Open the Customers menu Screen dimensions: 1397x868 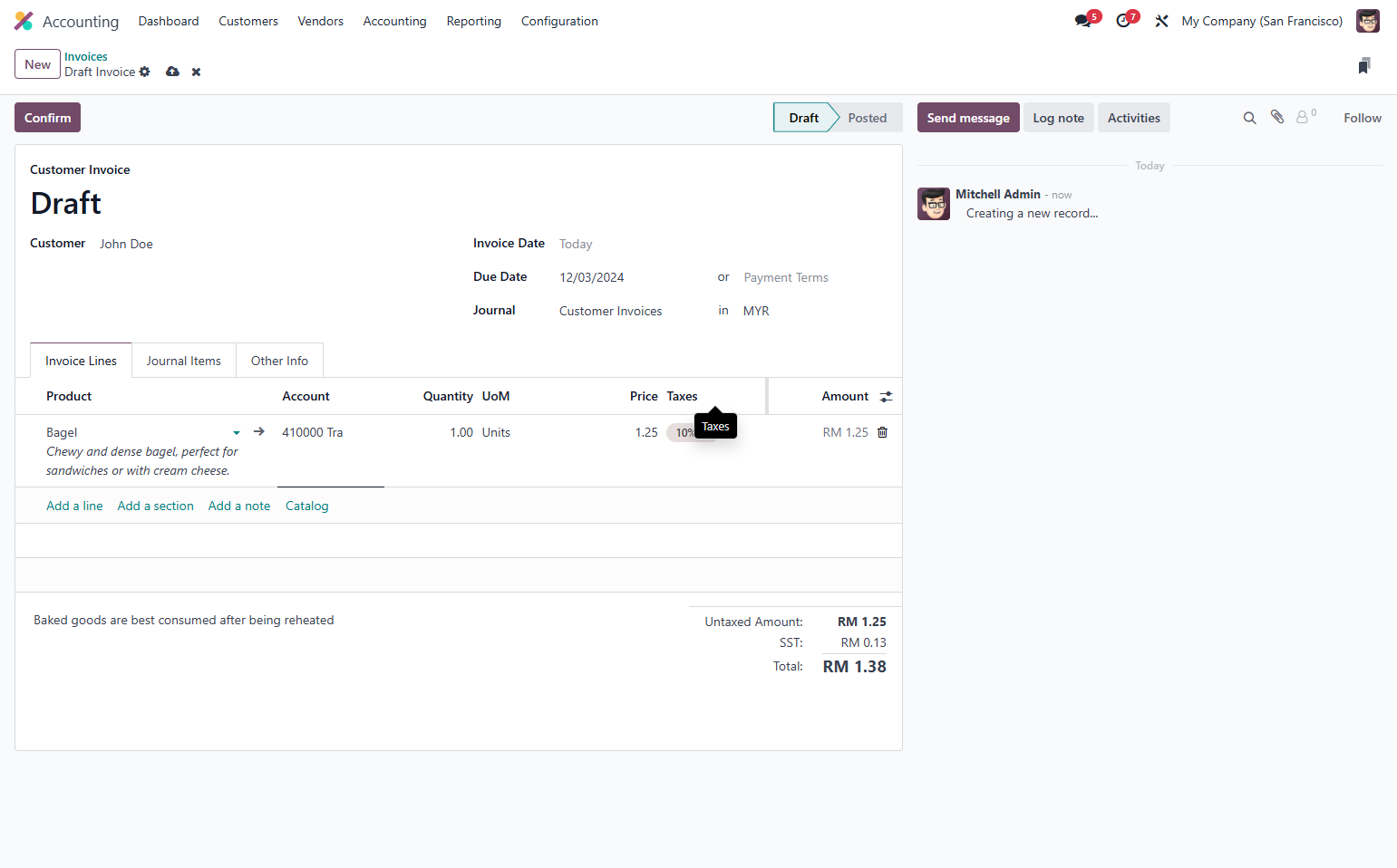point(248,21)
